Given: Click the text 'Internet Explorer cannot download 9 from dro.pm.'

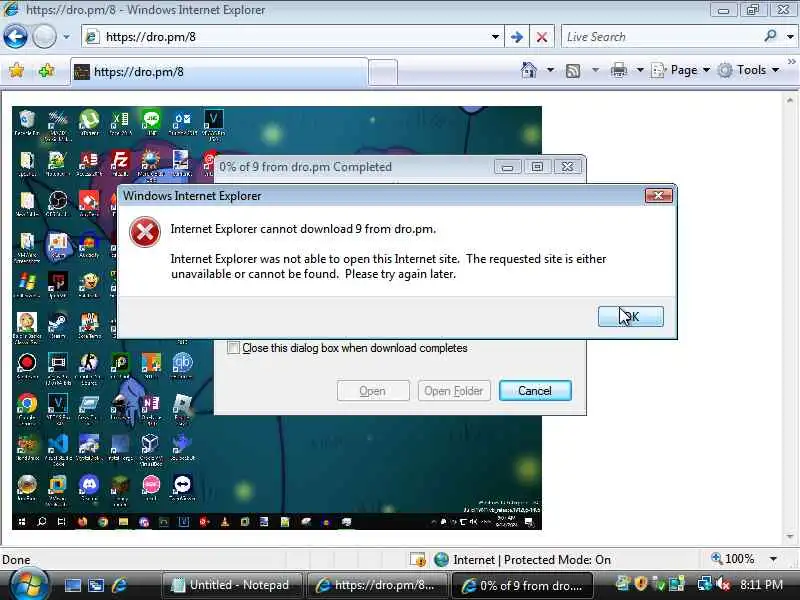Looking at the screenshot, I should [x=303, y=229].
